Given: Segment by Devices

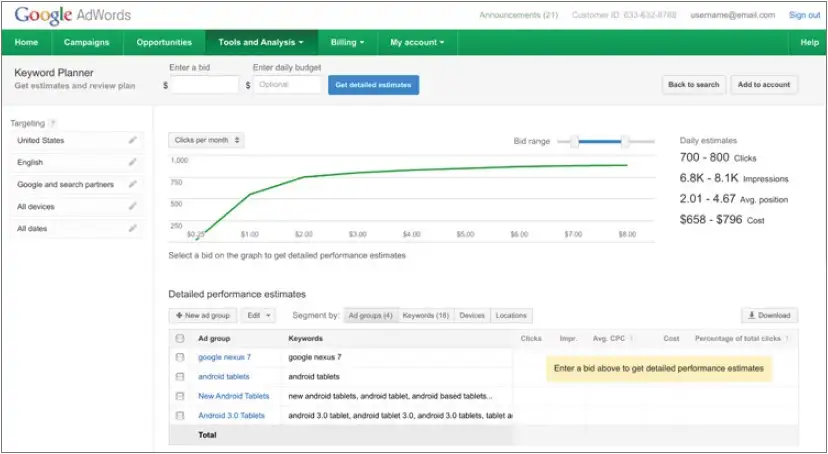Looking at the screenshot, I should (x=472, y=316).
